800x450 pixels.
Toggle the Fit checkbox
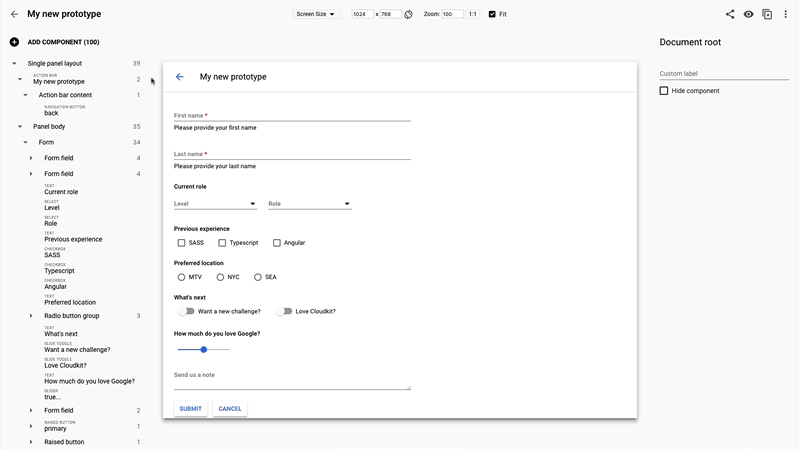[x=492, y=14]
